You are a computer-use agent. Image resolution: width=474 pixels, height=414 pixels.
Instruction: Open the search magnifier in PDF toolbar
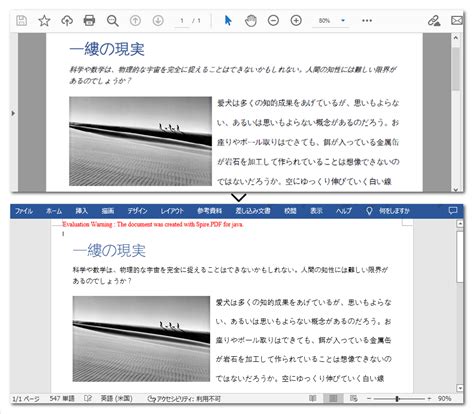(x=112, y=21)
